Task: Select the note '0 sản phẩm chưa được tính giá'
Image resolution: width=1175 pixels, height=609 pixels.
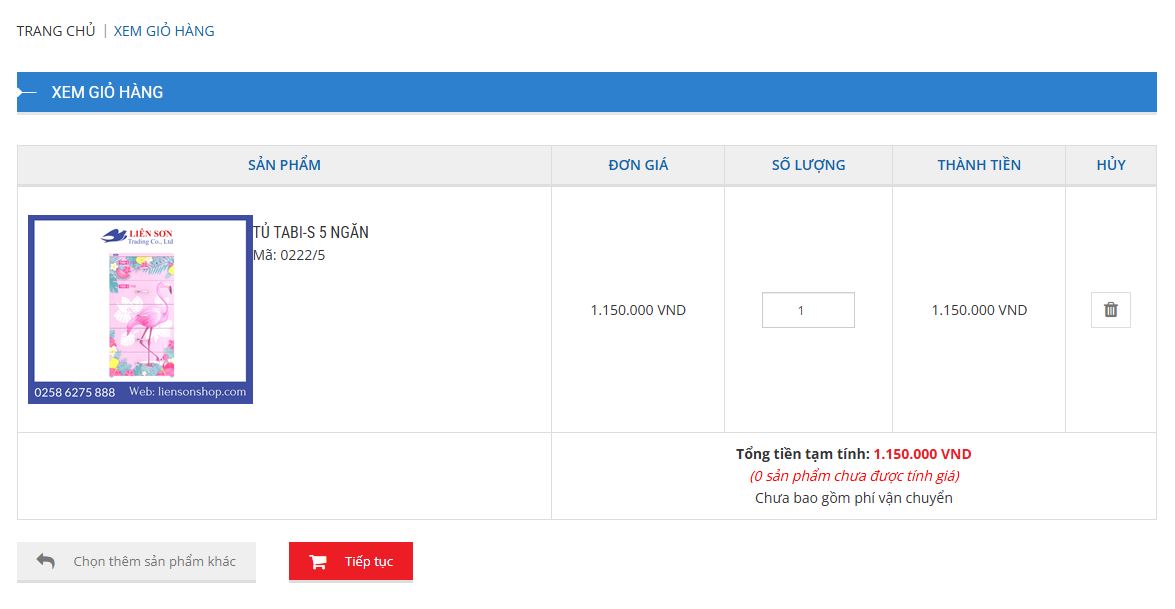Action: (854, 476)
